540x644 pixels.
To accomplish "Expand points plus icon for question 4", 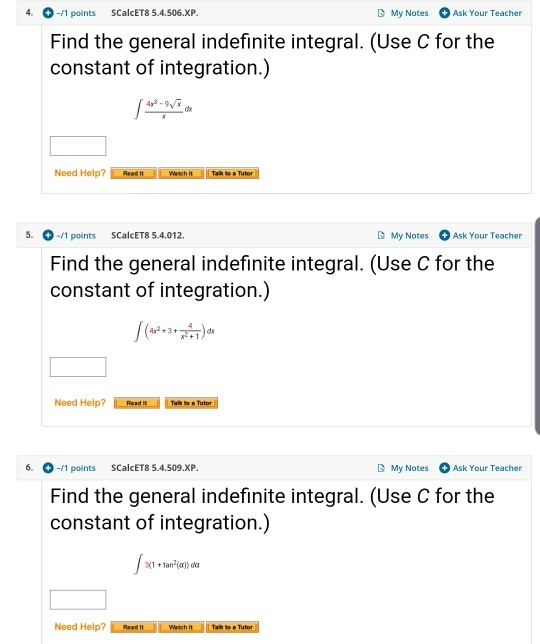I will pos(48,13).
